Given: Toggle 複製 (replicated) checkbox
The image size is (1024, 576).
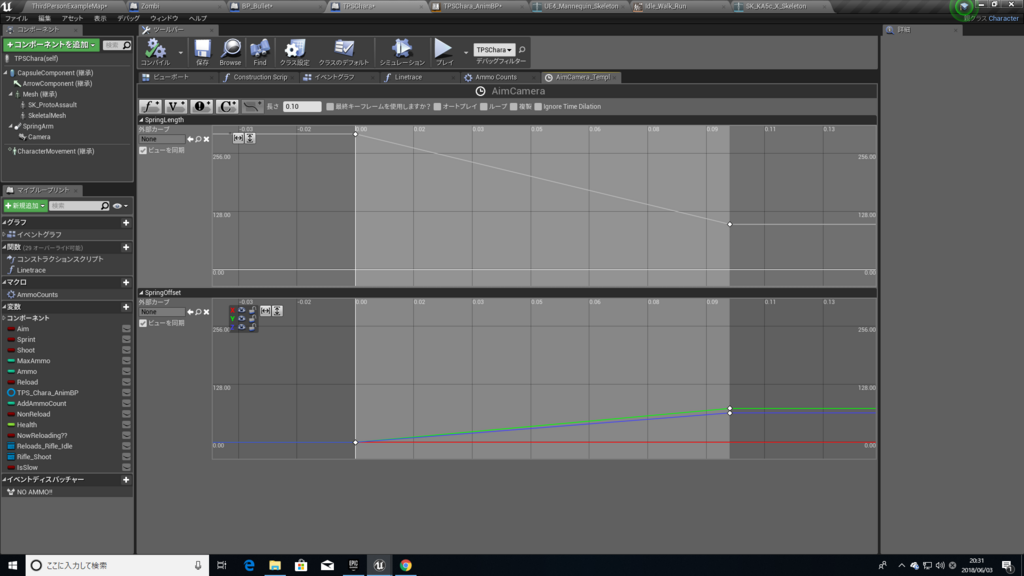Looking at the screenshot, I should tap(513, 106).
